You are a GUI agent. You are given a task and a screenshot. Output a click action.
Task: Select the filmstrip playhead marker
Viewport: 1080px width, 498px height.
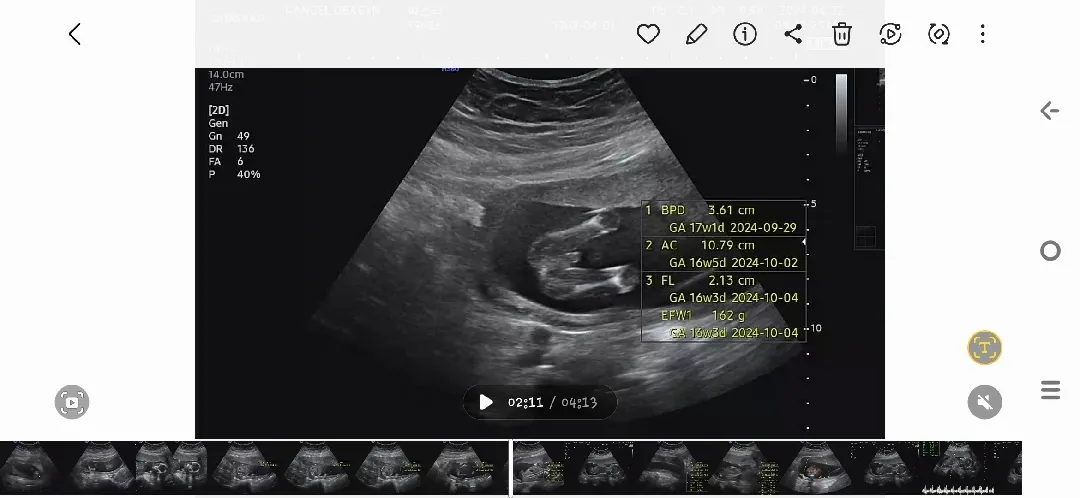point(510,468)
